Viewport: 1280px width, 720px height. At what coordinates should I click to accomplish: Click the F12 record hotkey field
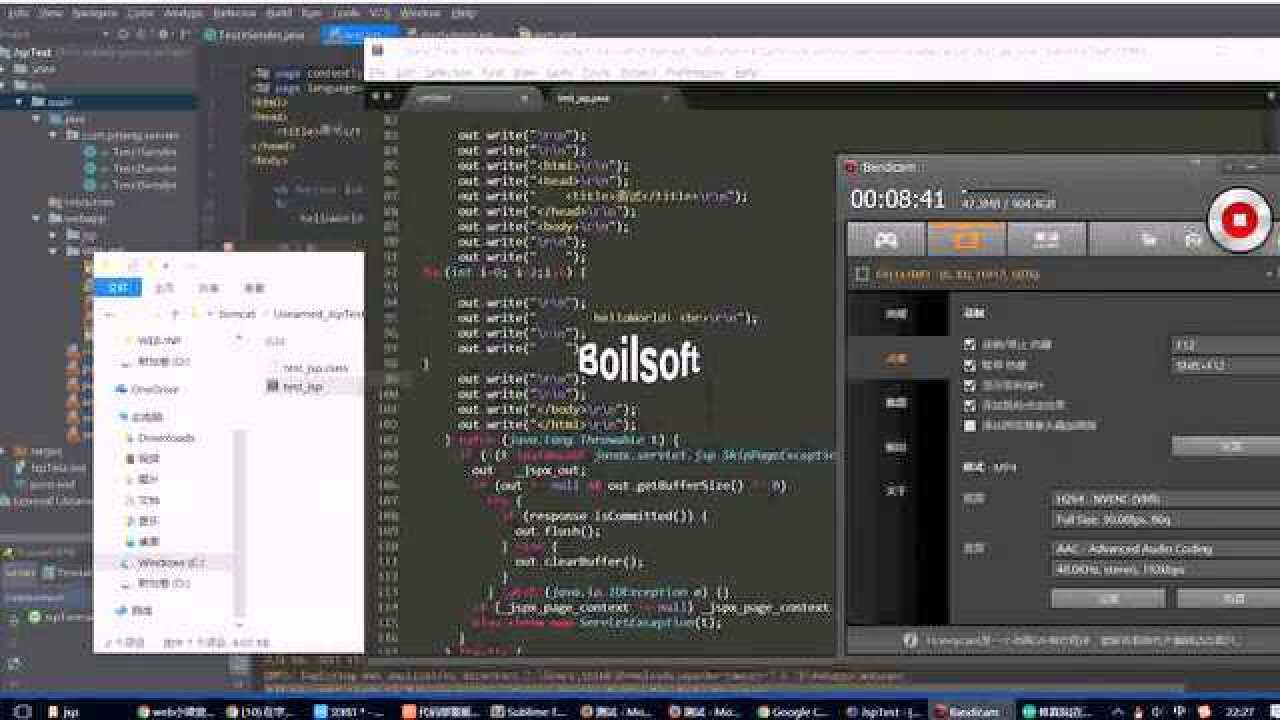pyautogui.click(x=1226, y=344)
